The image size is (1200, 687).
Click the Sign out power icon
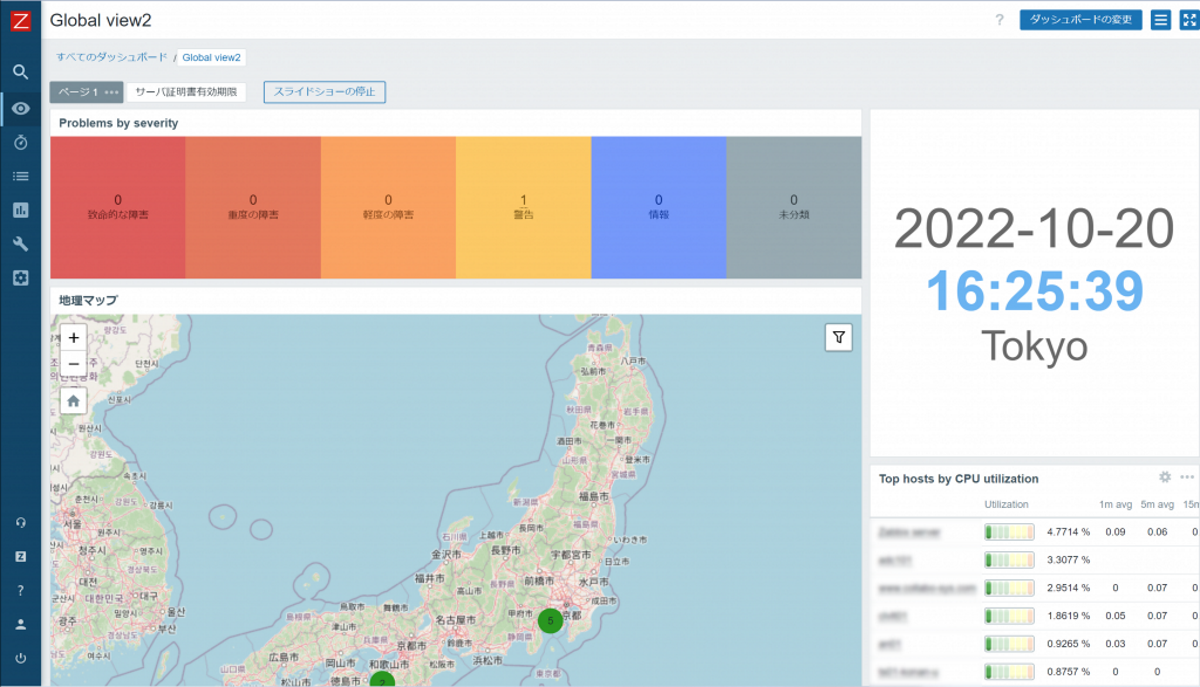coord(20,658)
